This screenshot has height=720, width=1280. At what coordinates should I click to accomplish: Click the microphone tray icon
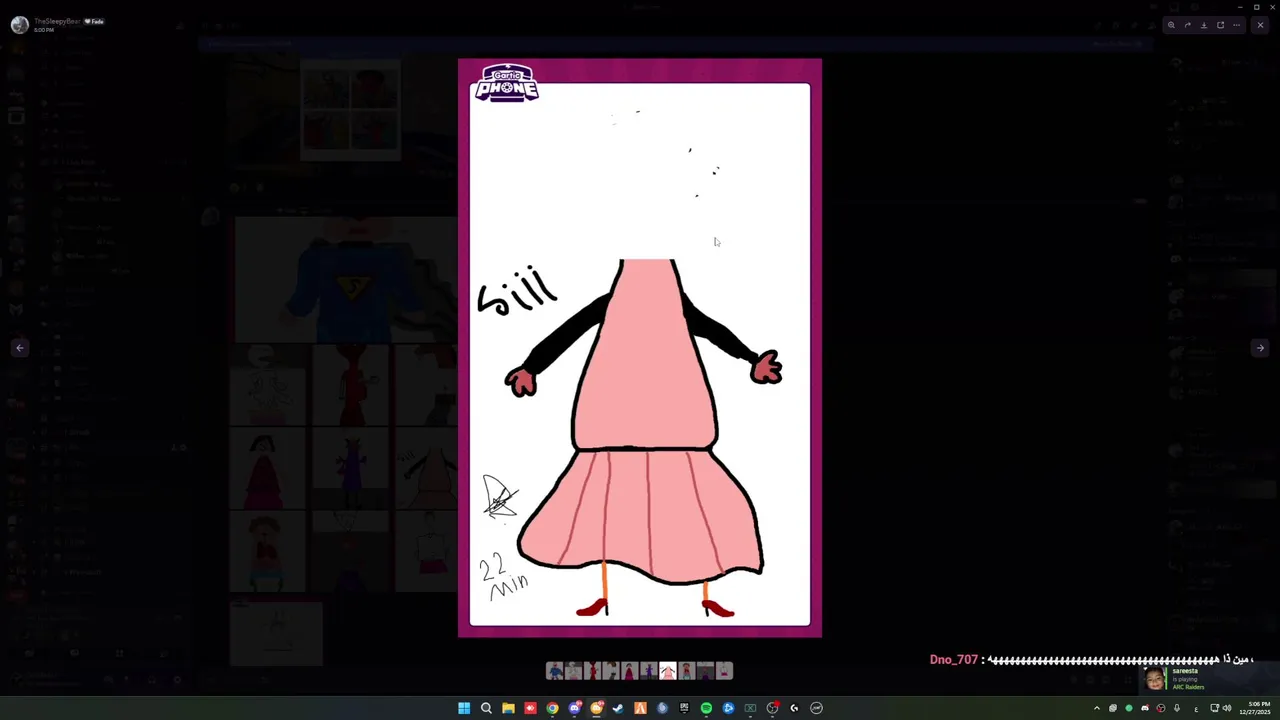click(1177, 708)
